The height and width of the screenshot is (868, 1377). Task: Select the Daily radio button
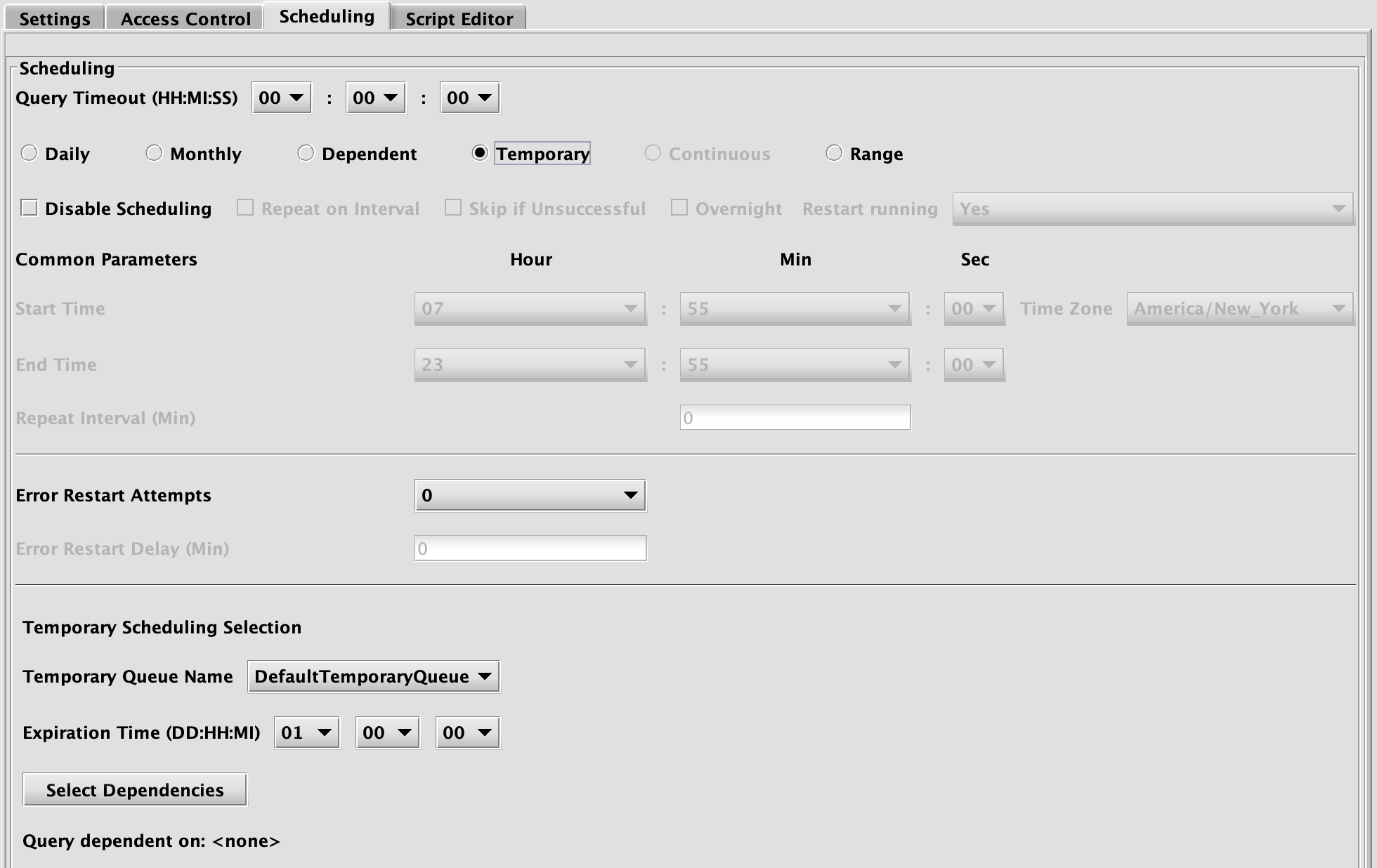29,153
